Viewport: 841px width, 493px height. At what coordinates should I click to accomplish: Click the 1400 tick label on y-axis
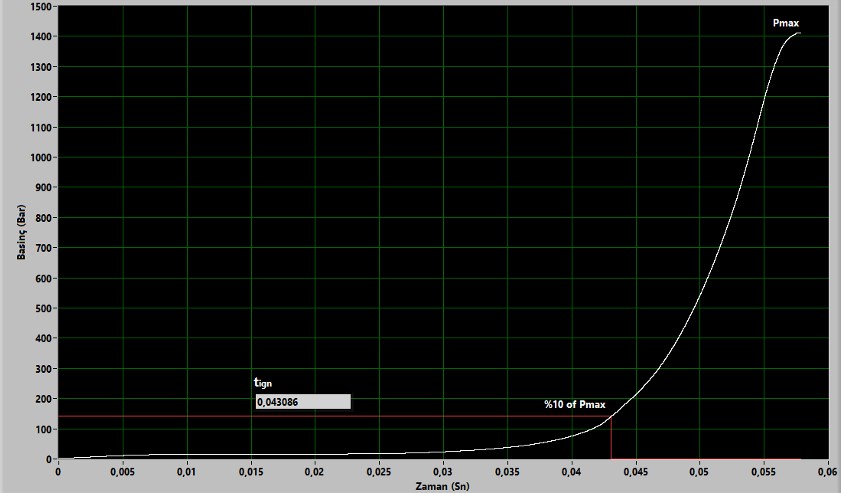click(41, 37)
